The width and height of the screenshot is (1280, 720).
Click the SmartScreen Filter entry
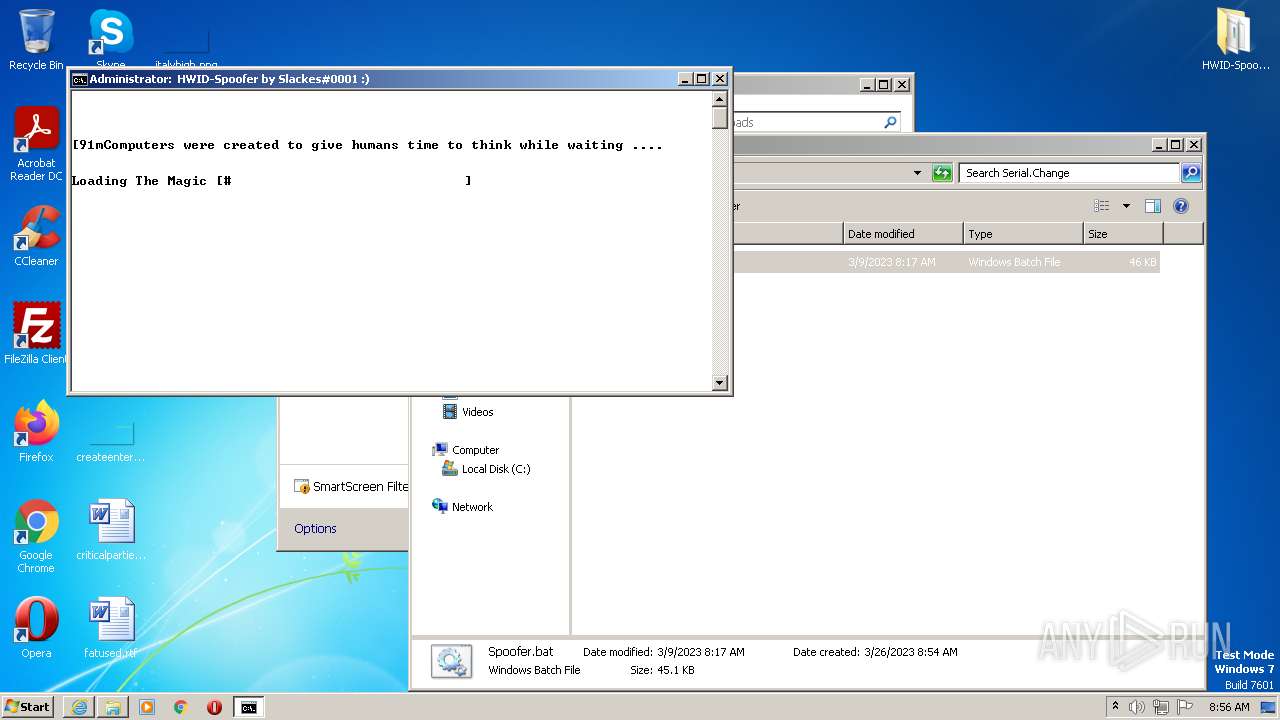(351, 487)
